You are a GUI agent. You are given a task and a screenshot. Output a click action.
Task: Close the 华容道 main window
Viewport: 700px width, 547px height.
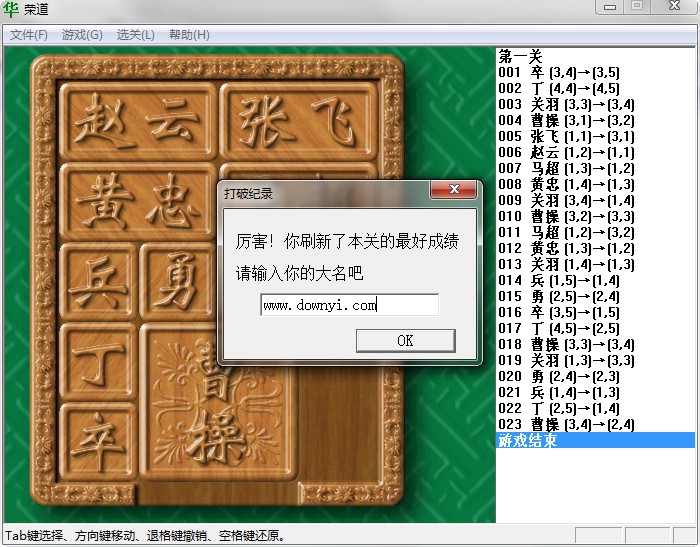pos(675,7)
